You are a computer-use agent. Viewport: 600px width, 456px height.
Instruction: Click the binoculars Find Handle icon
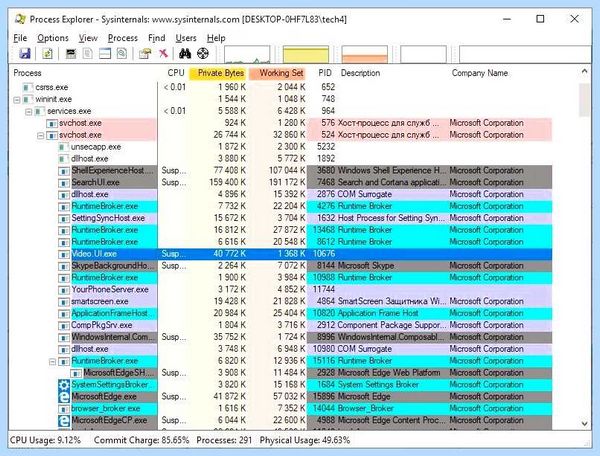[185, 54]
